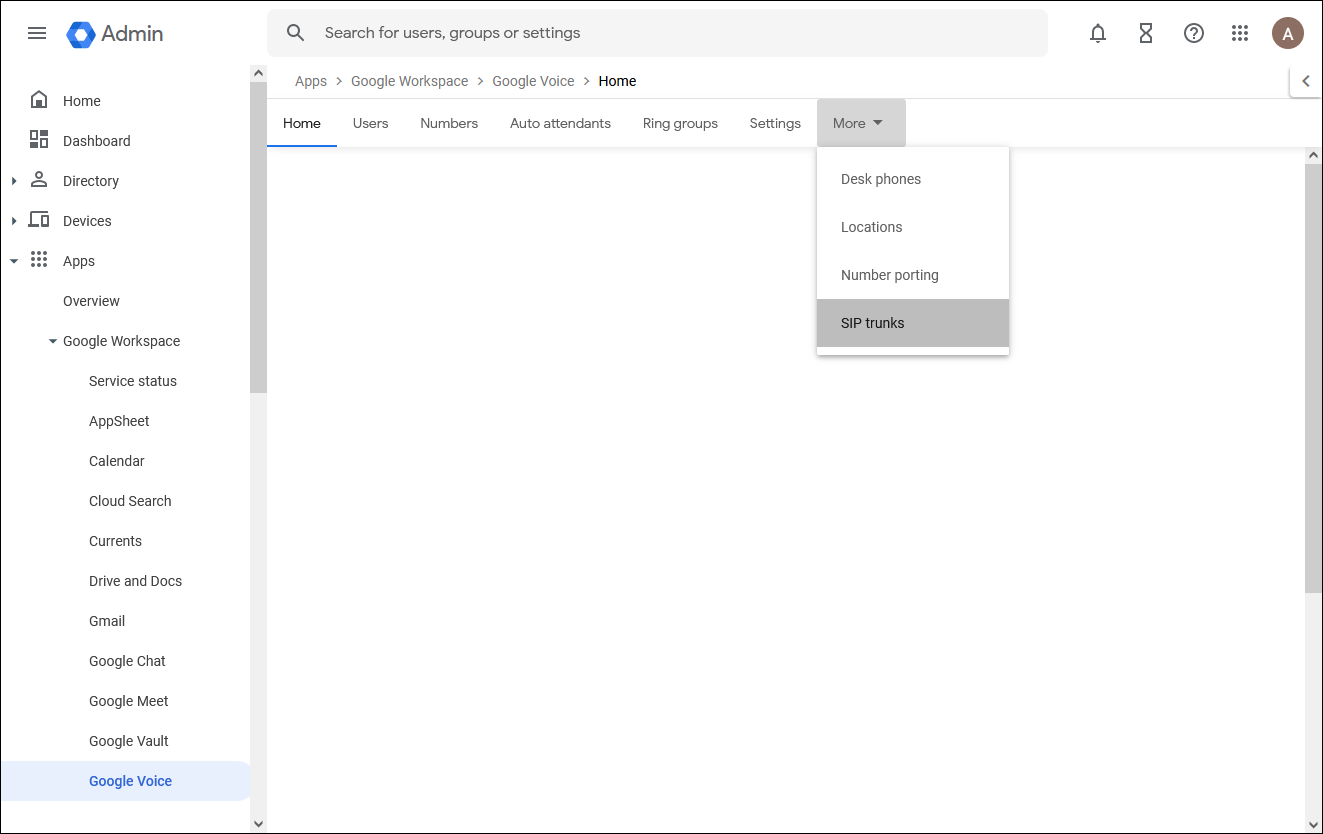The width and height of the screenshot is (1323, 834).
Task: Expand the Devices tree arrow
Action: 13,221
